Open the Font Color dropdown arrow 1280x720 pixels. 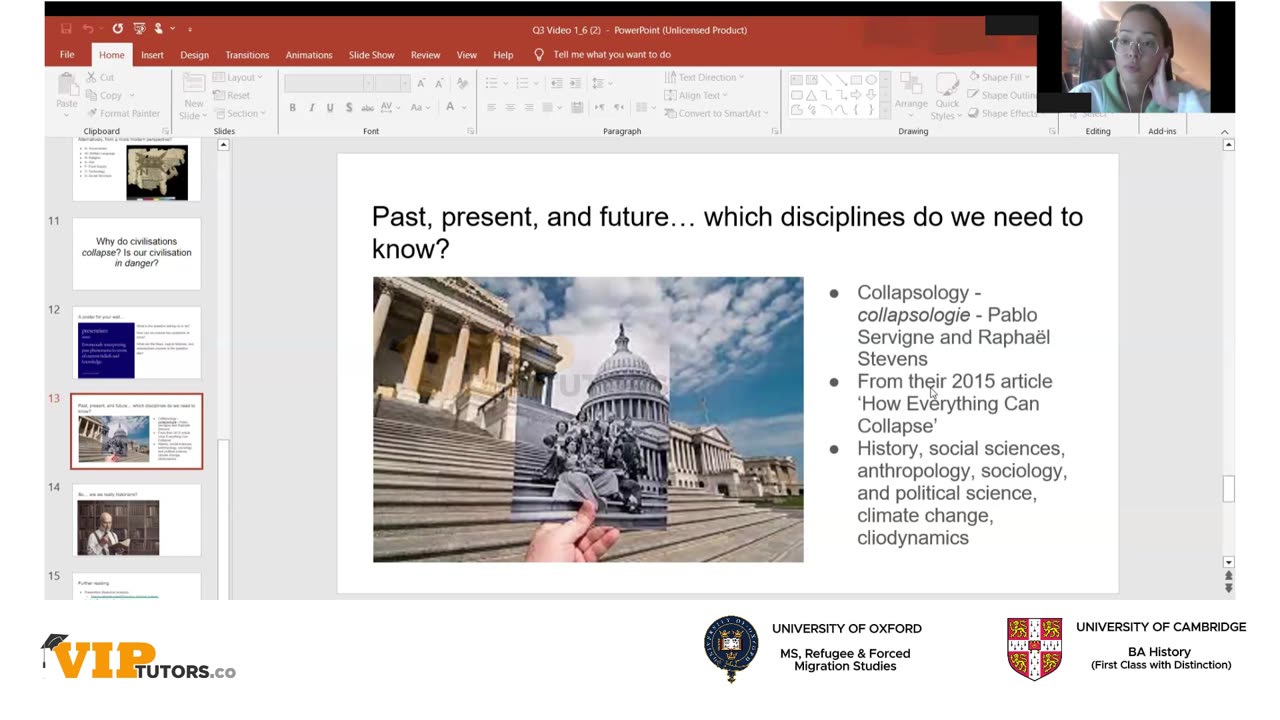pos(464,107)
